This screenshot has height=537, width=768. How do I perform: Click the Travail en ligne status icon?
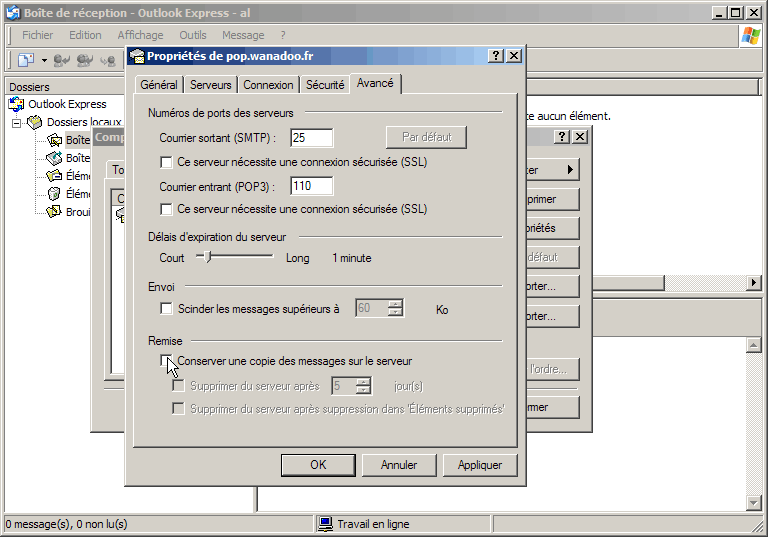point(325,524)
